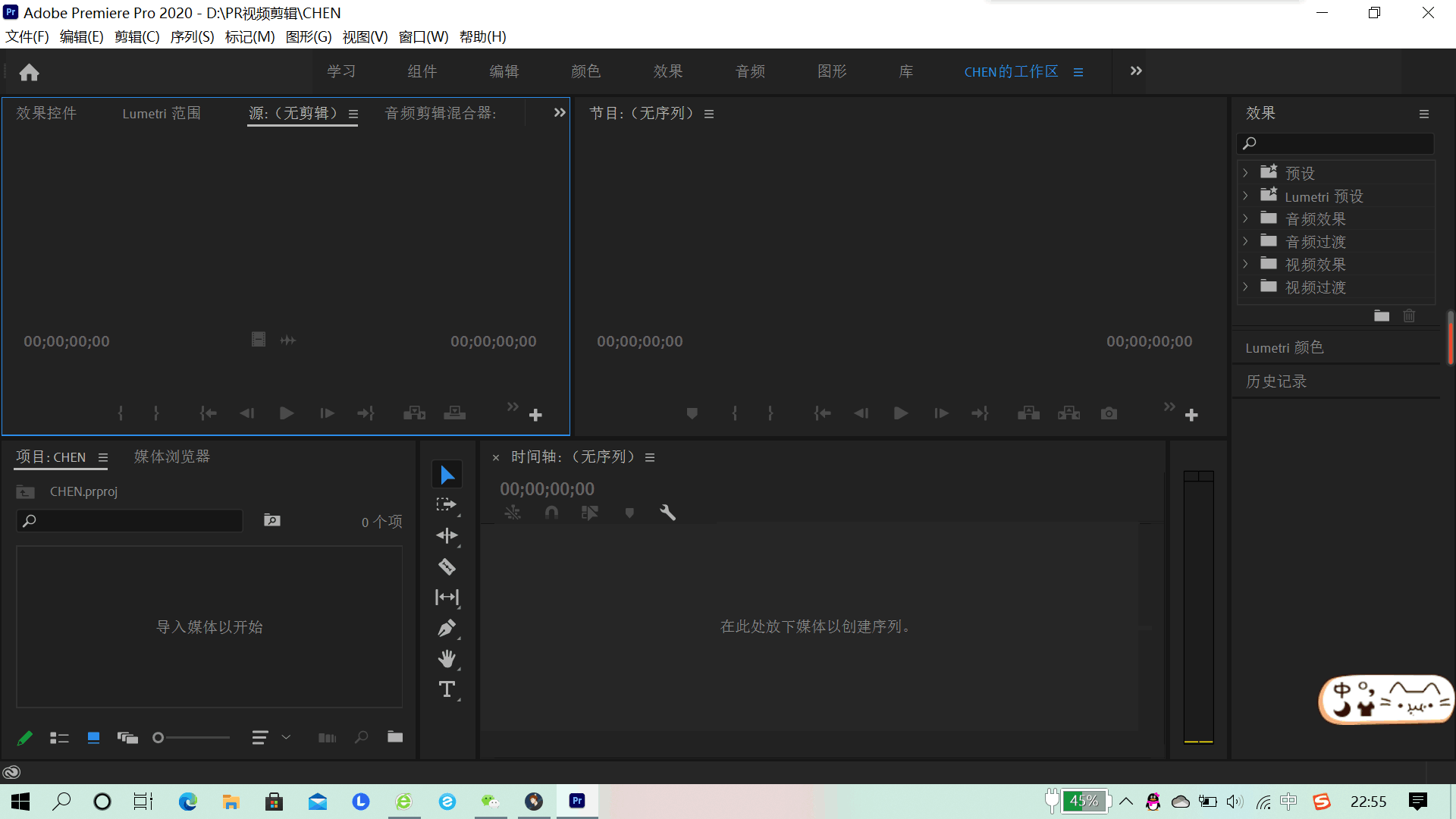Toggle Drag Audio Only in Source monitor

coord(288,340)
